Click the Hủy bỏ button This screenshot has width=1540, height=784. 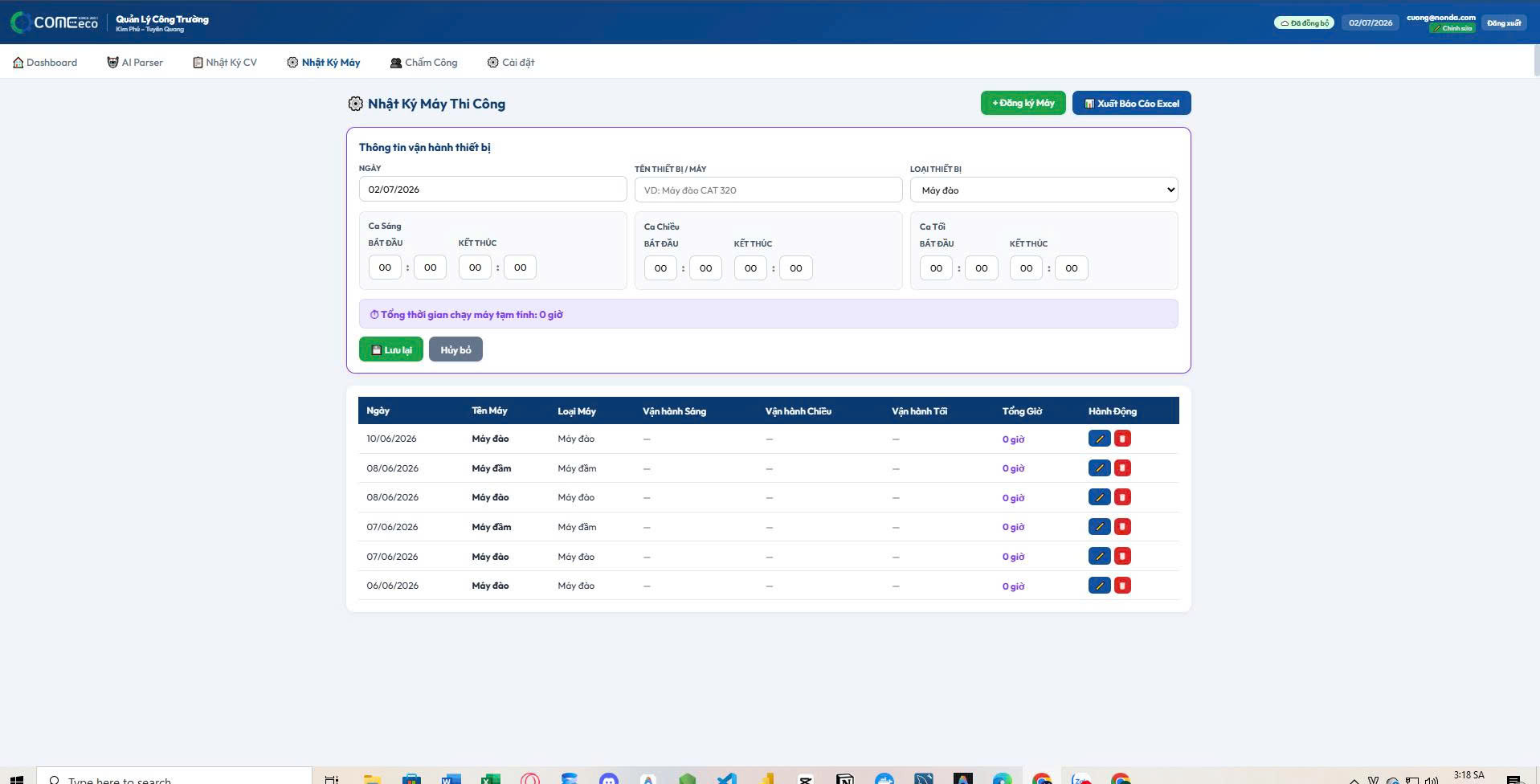(x=455, y=349)
